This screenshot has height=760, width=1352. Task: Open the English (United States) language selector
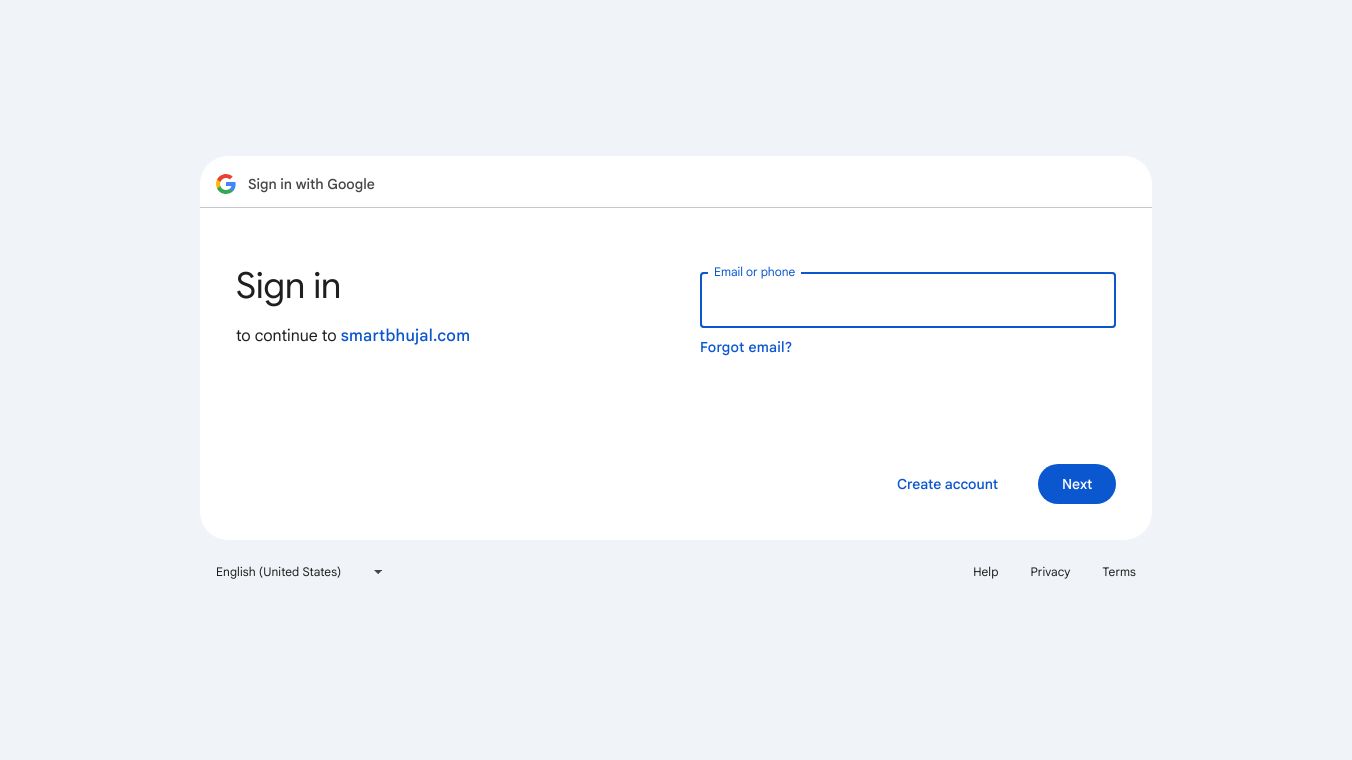[279, 572]
